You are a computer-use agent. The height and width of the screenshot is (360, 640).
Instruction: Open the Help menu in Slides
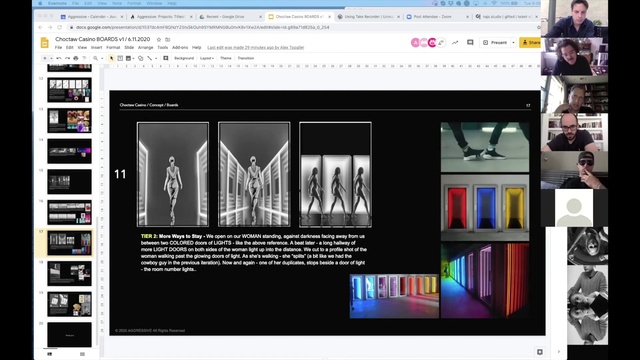point(196,48)
